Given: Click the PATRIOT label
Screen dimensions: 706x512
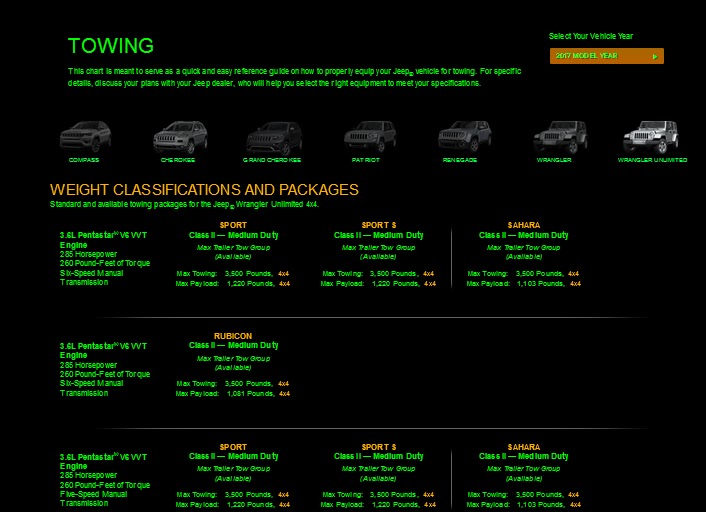Looking at the screenshot, I should [x=366, y=160].
